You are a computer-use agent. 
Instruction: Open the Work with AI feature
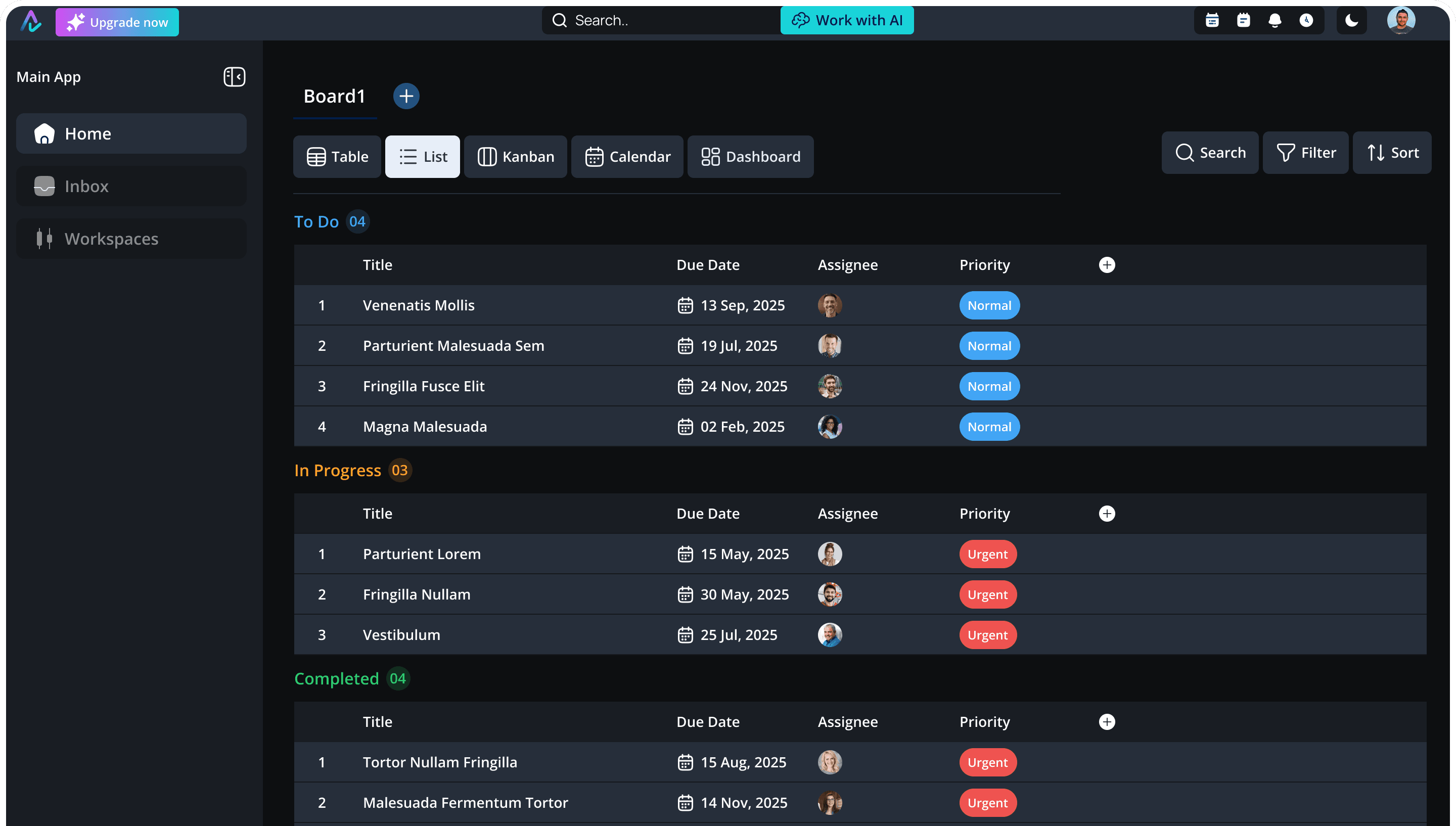point(846,20)
